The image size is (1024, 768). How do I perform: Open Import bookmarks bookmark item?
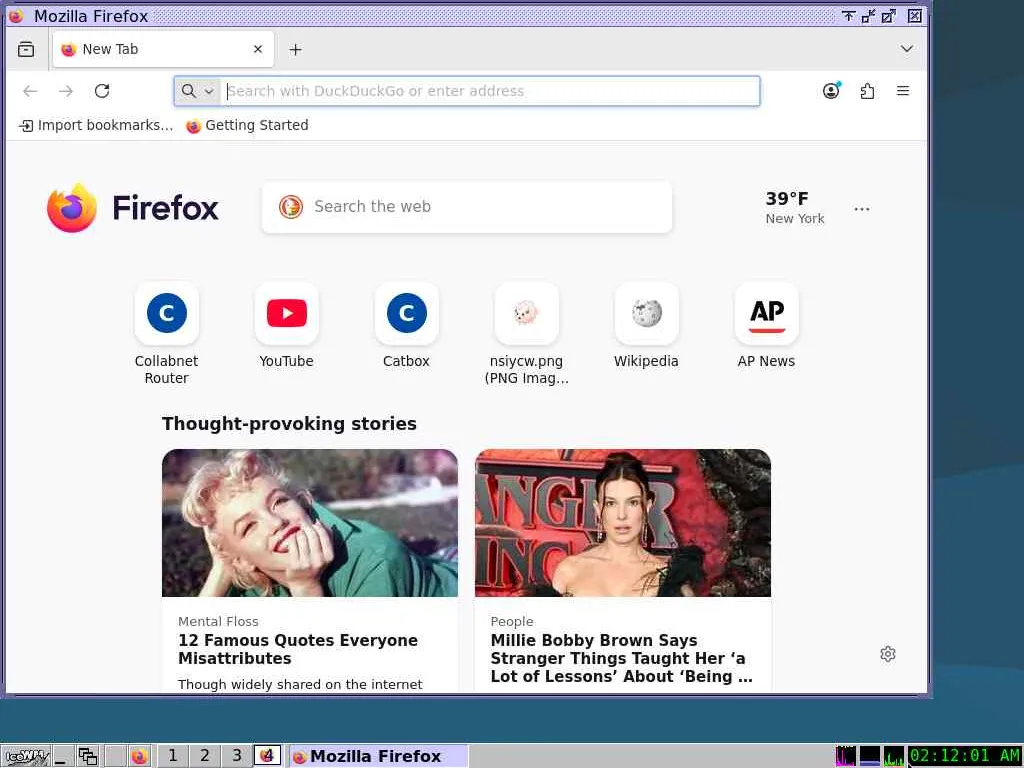click(96, 125)
